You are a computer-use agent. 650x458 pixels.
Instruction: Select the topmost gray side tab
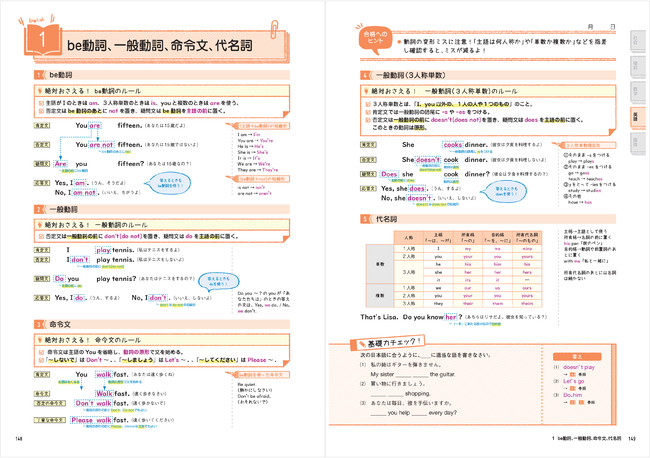(x=637, y=41)
